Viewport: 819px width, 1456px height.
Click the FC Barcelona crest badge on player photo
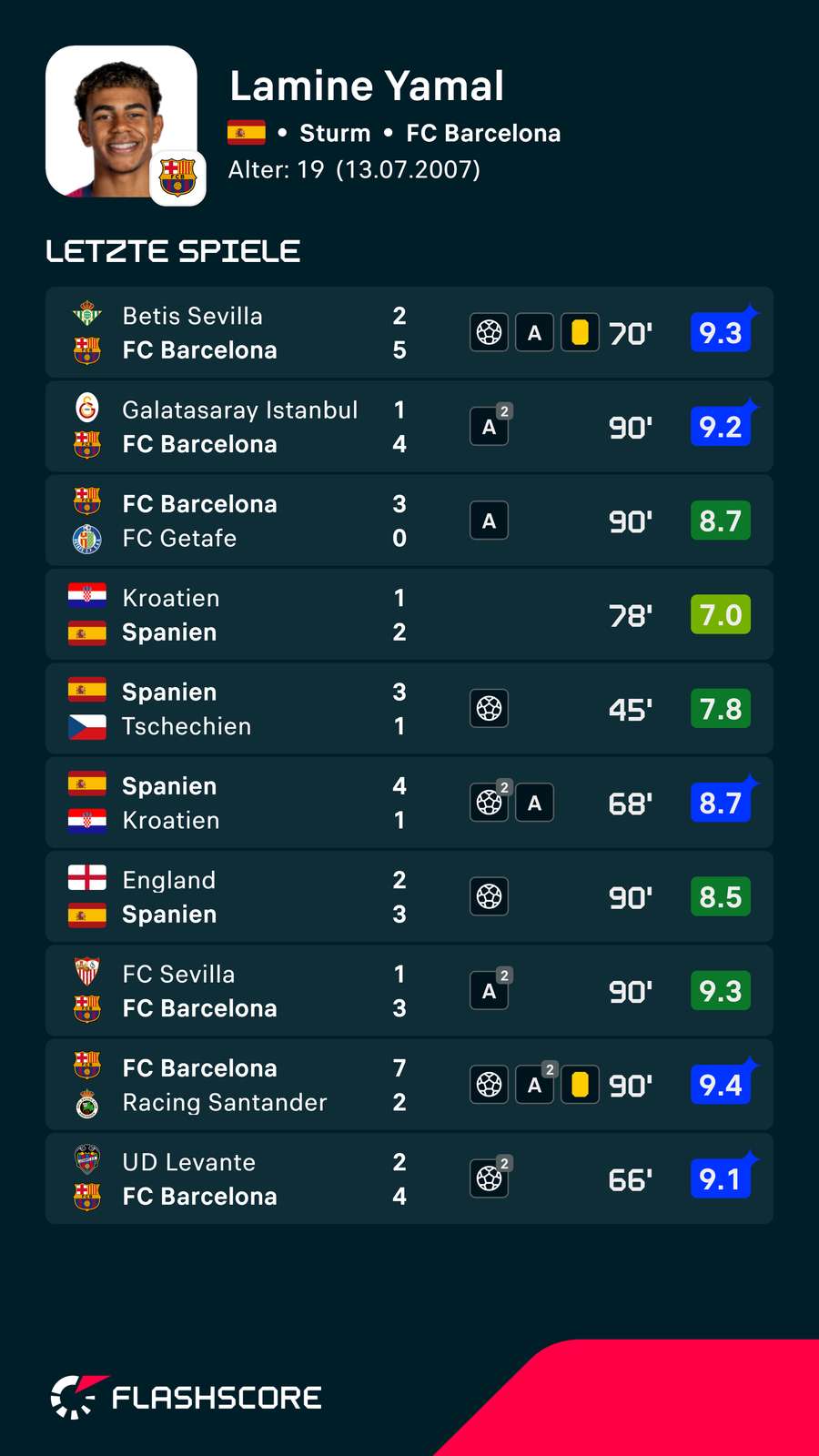point(177,177)
